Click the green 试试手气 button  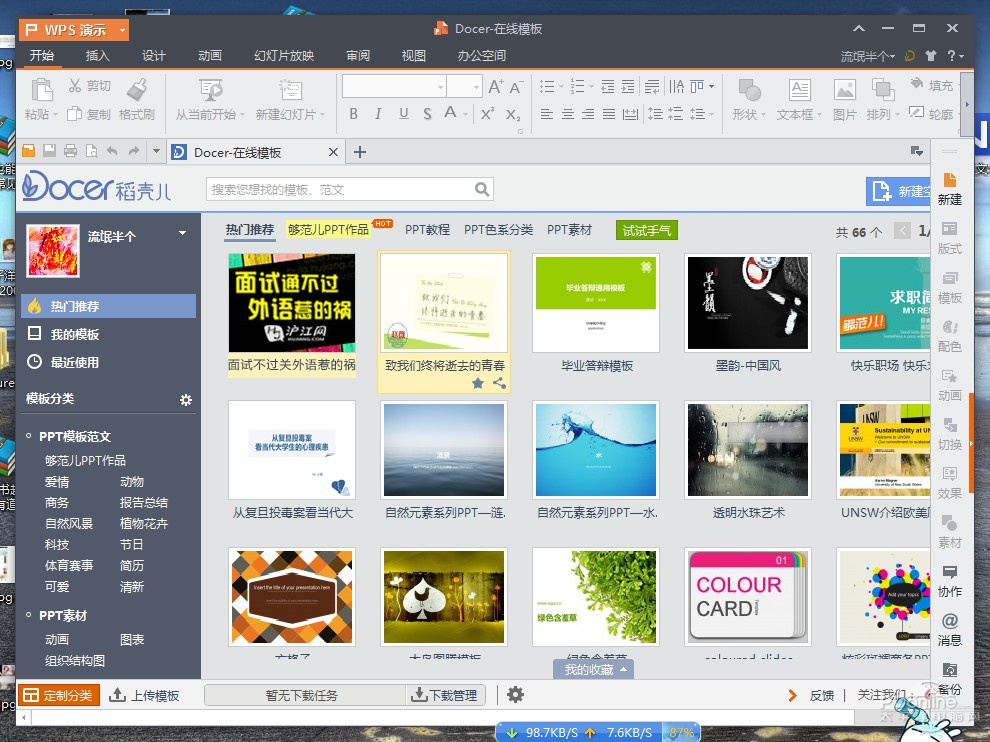(x=646, y=230)
